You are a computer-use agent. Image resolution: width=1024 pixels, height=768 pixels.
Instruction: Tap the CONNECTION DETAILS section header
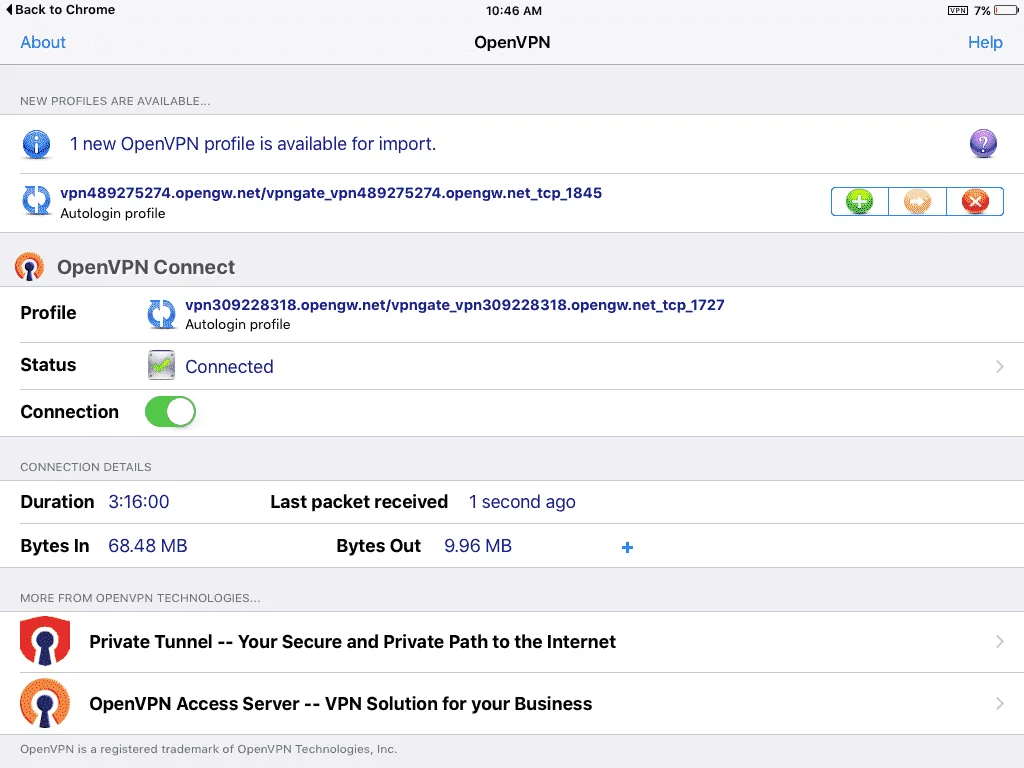[x=86, y=467]
